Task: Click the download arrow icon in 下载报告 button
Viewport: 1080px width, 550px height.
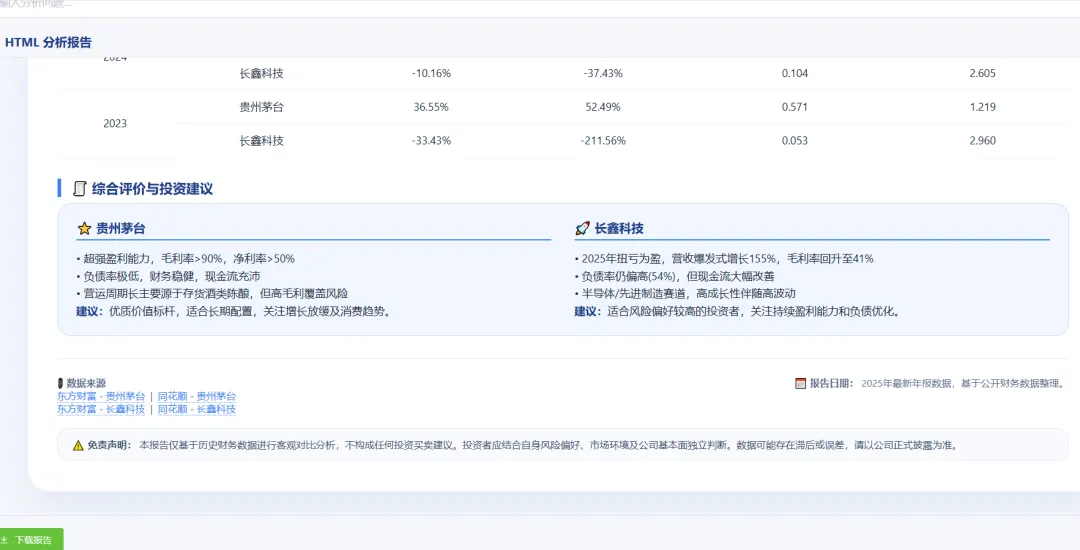Action: 5,540
